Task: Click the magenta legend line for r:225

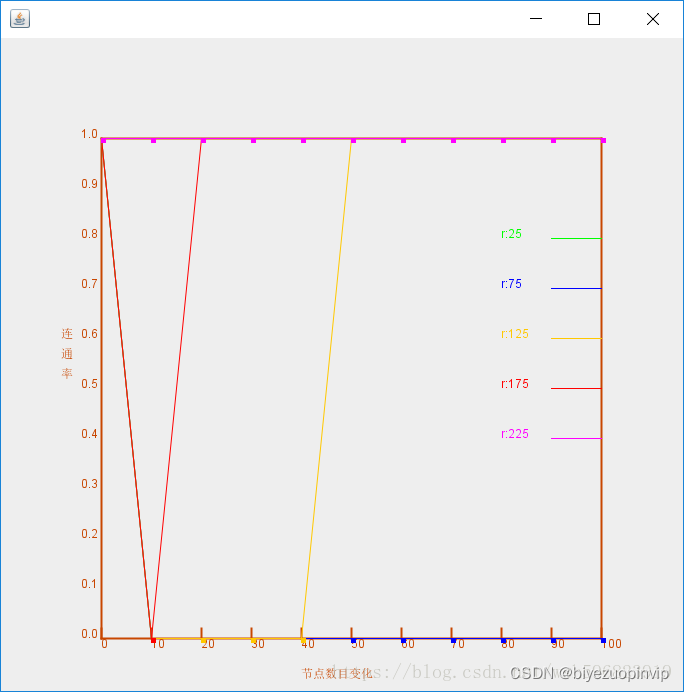Action: (576, 438)
